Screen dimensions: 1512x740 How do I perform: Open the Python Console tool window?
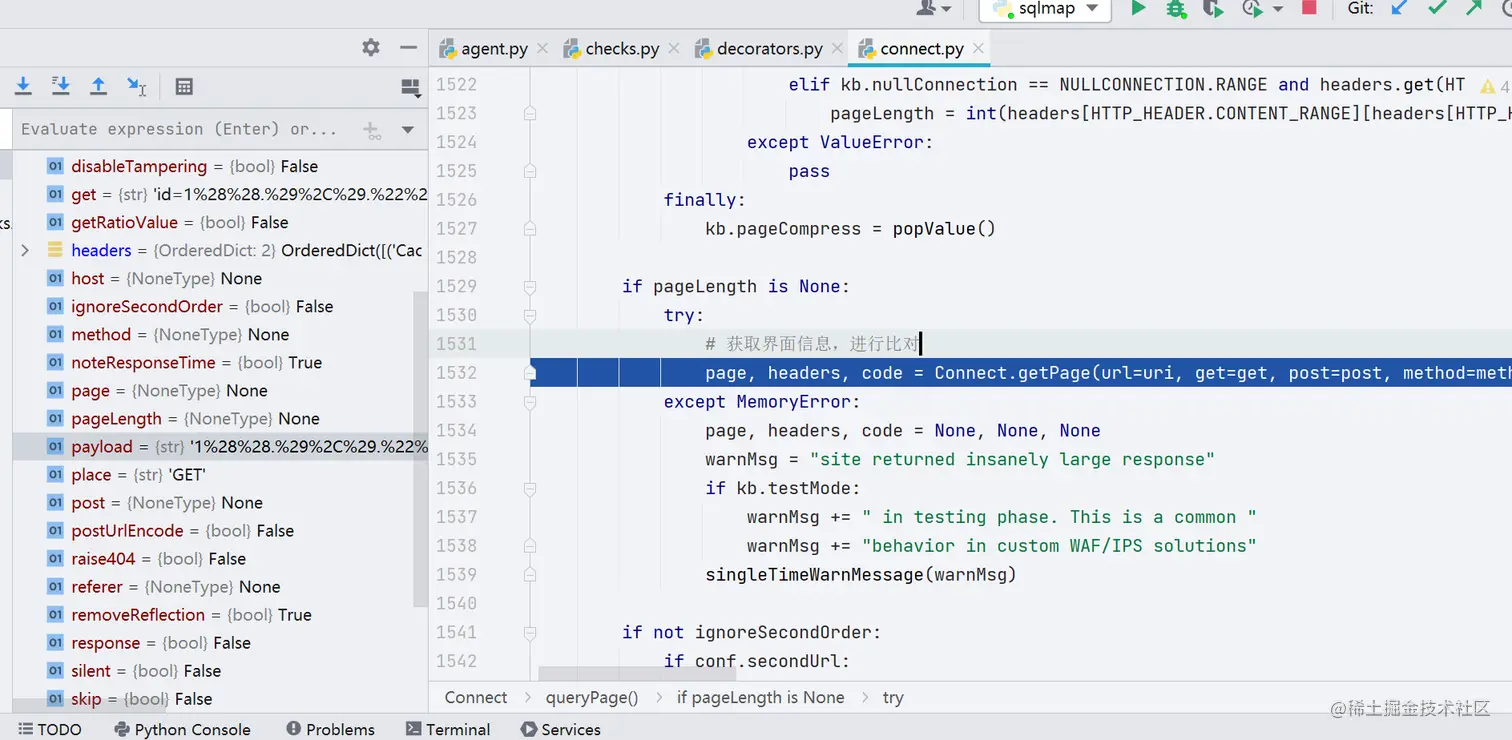click(x=181, y=729)
